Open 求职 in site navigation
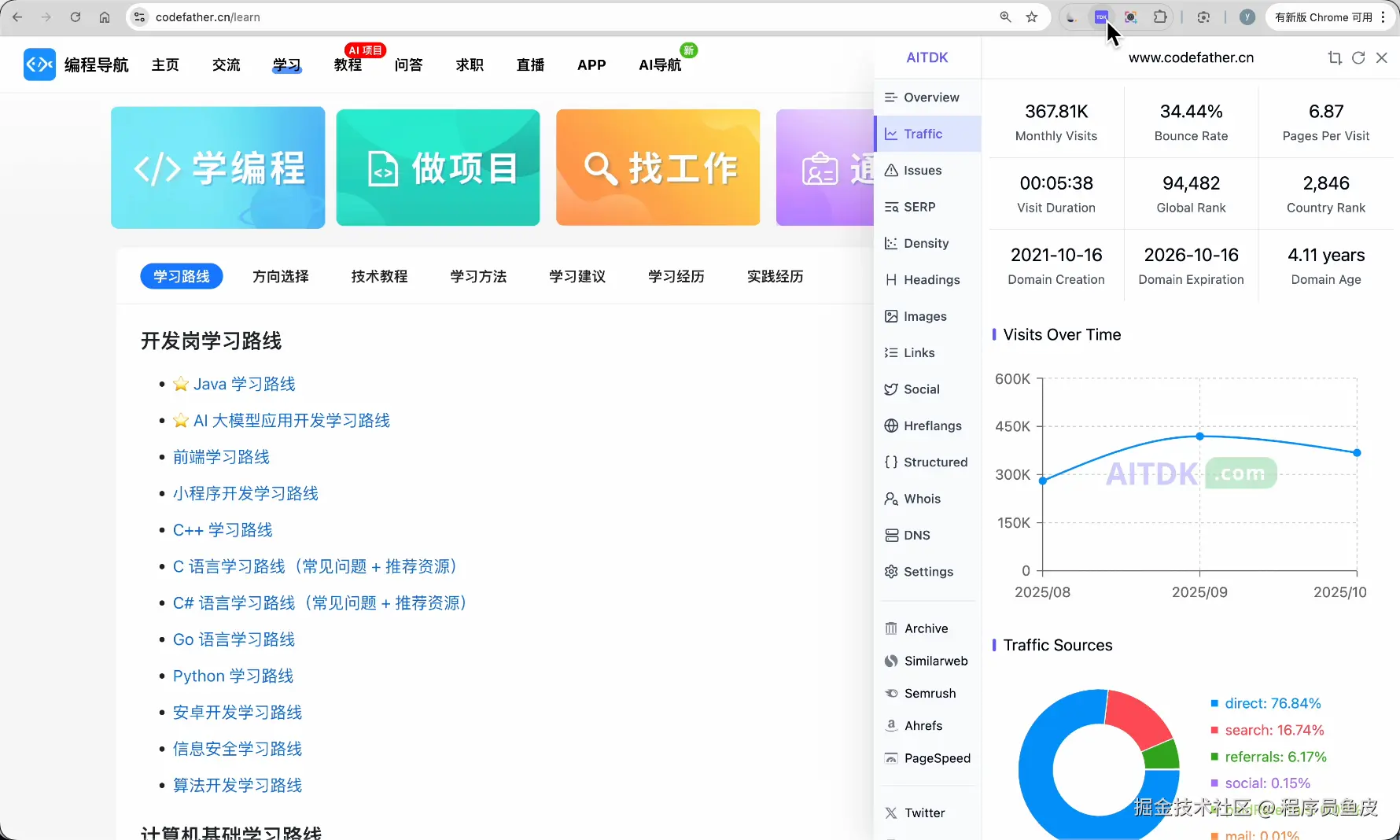Screen dimensions: 1400x840 click(x=470, y=64)
